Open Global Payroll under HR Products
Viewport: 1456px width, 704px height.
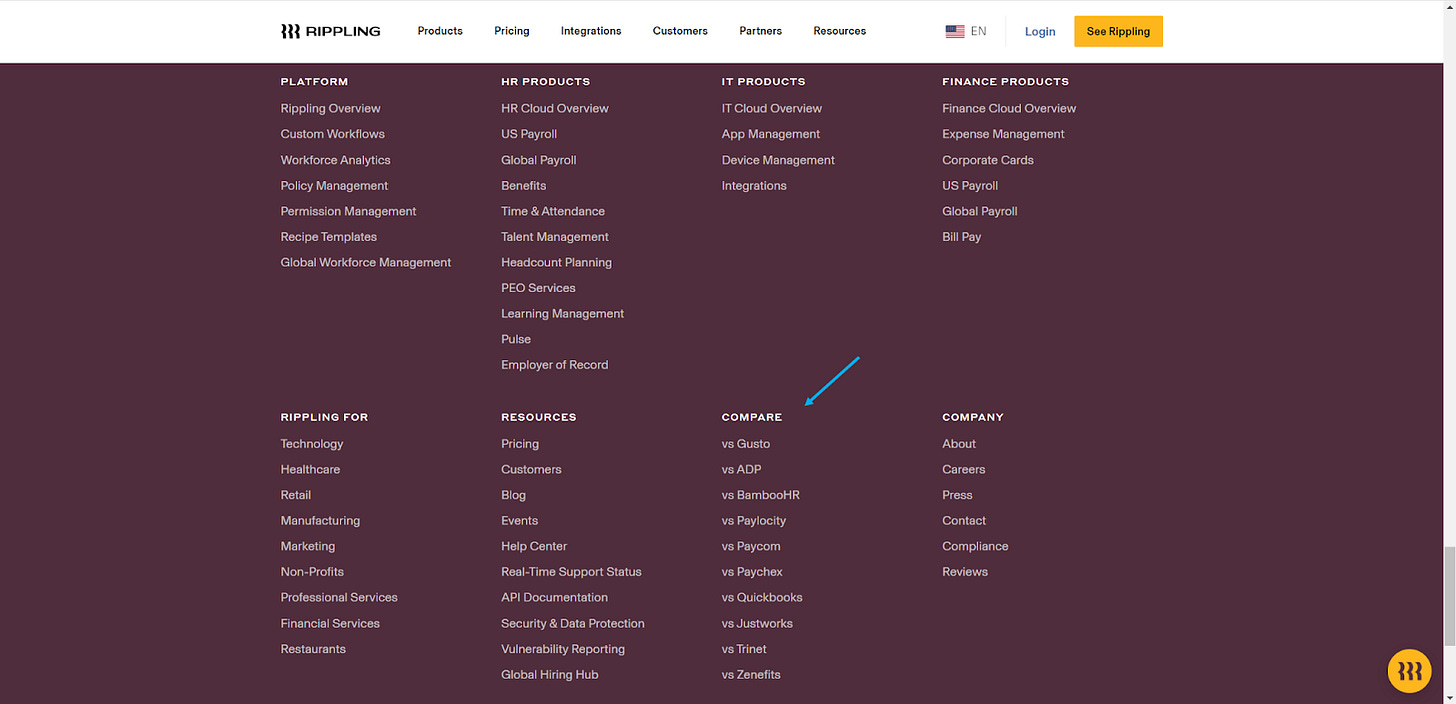click(539, 160)
